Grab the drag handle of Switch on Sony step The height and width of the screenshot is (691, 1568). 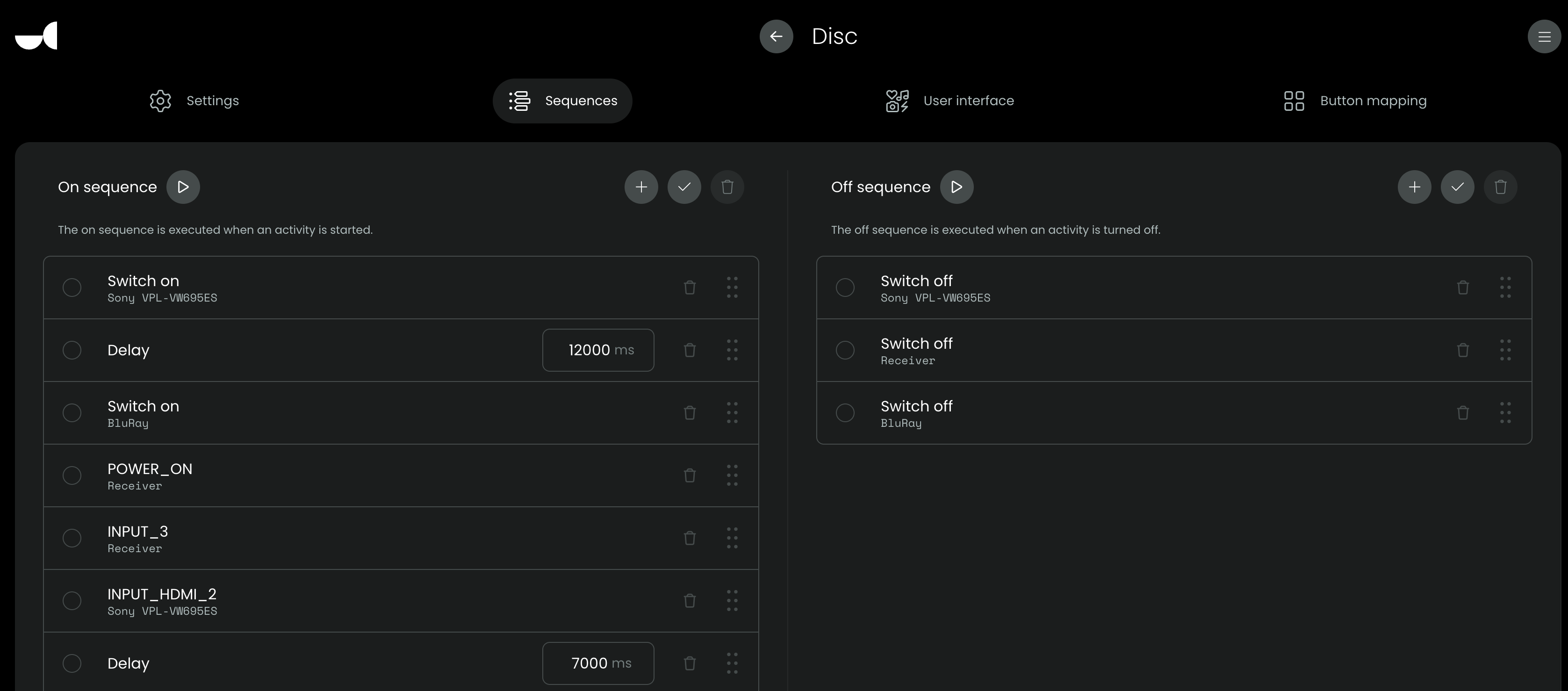point(732,288)
